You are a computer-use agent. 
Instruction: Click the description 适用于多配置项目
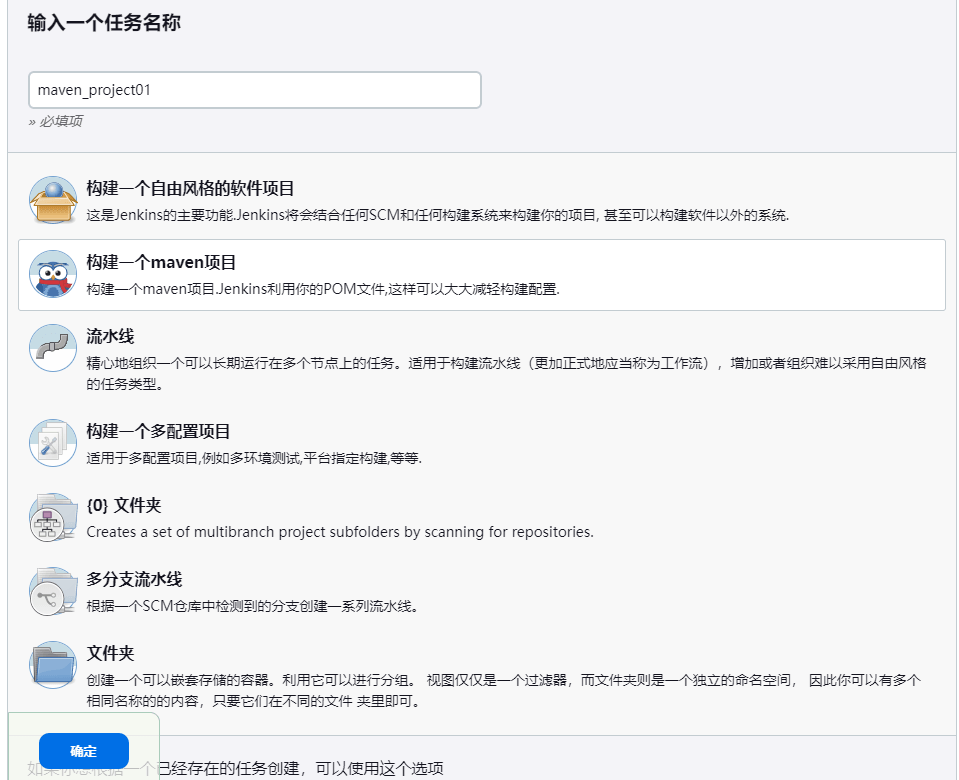(254, 458)
